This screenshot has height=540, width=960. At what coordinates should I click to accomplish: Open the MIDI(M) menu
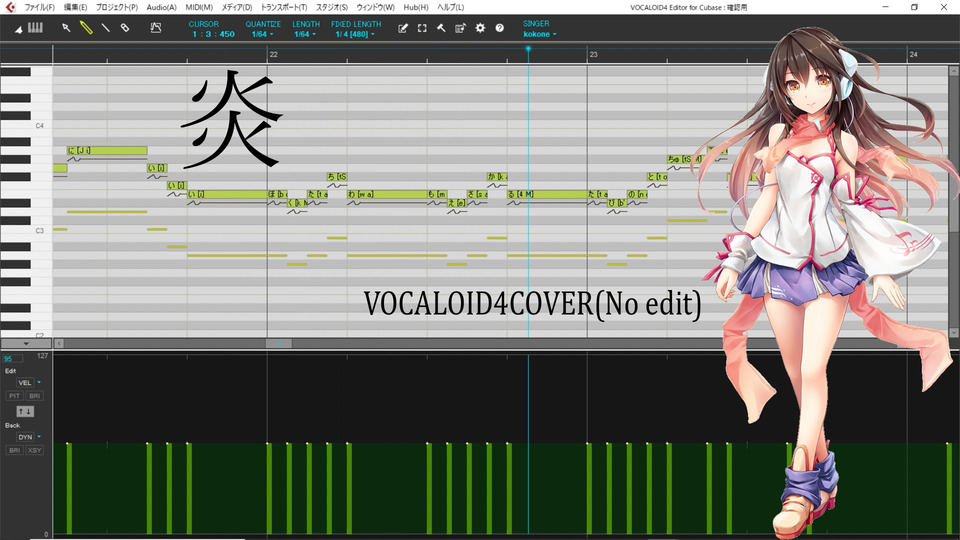coord(199,7)
